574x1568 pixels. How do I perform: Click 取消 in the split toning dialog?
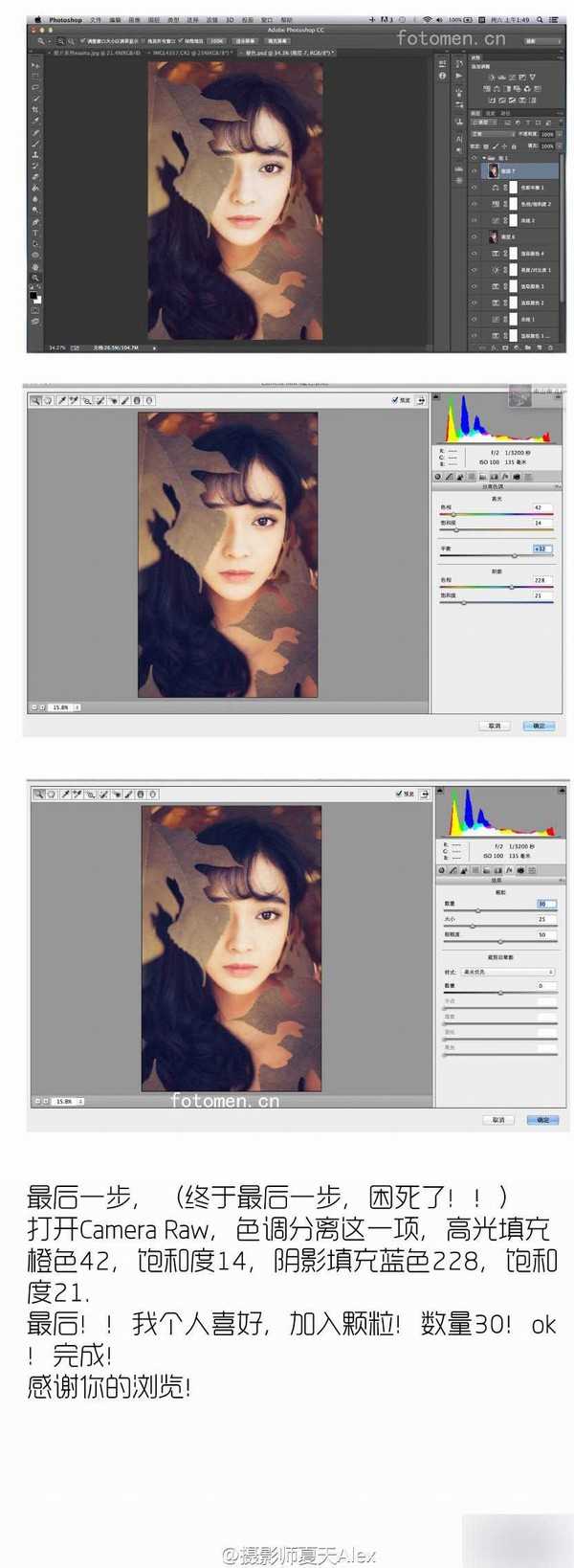pyautogui.click(x=494, y=726)
